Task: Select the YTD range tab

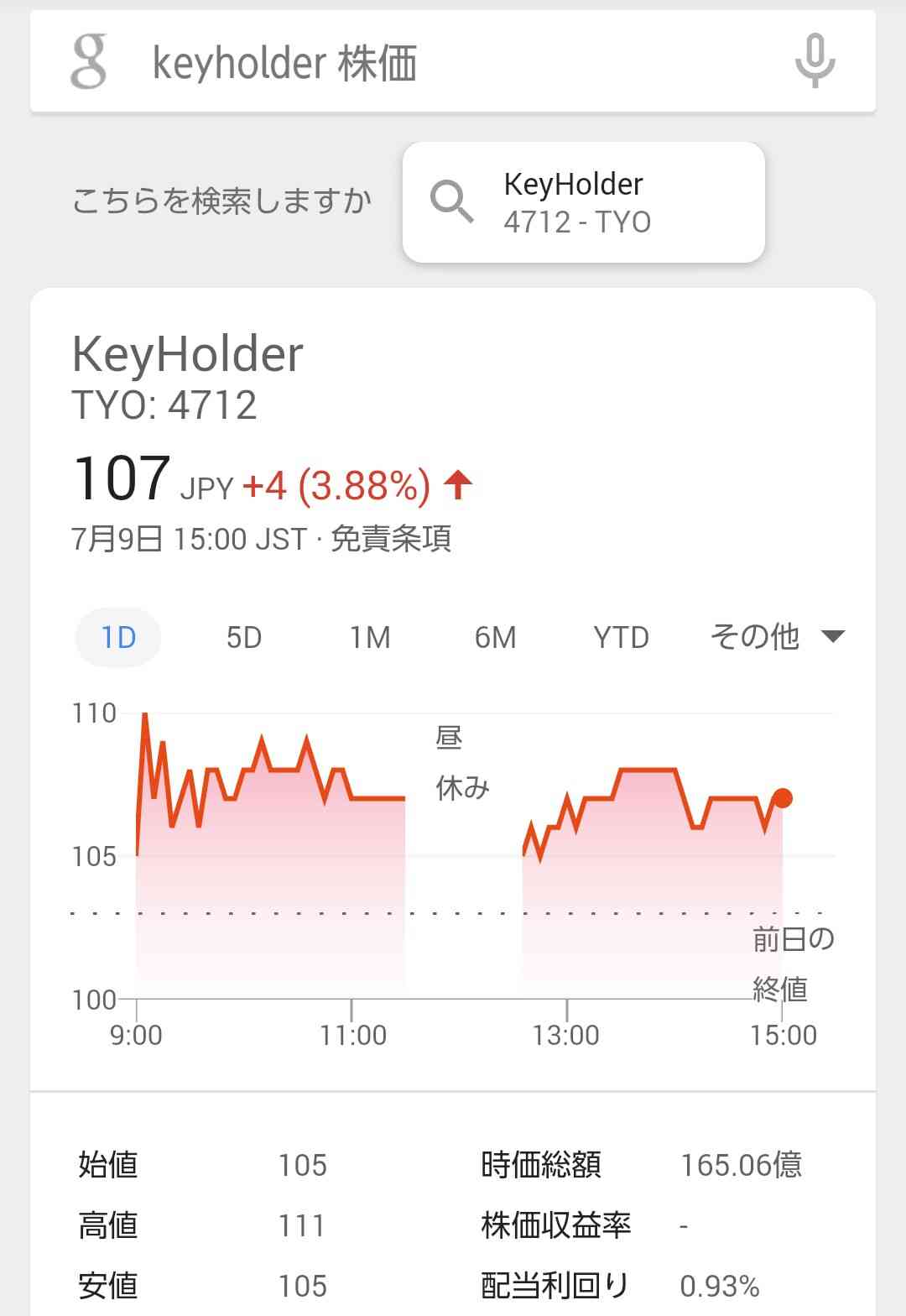Action: click(x=621, y=637)
